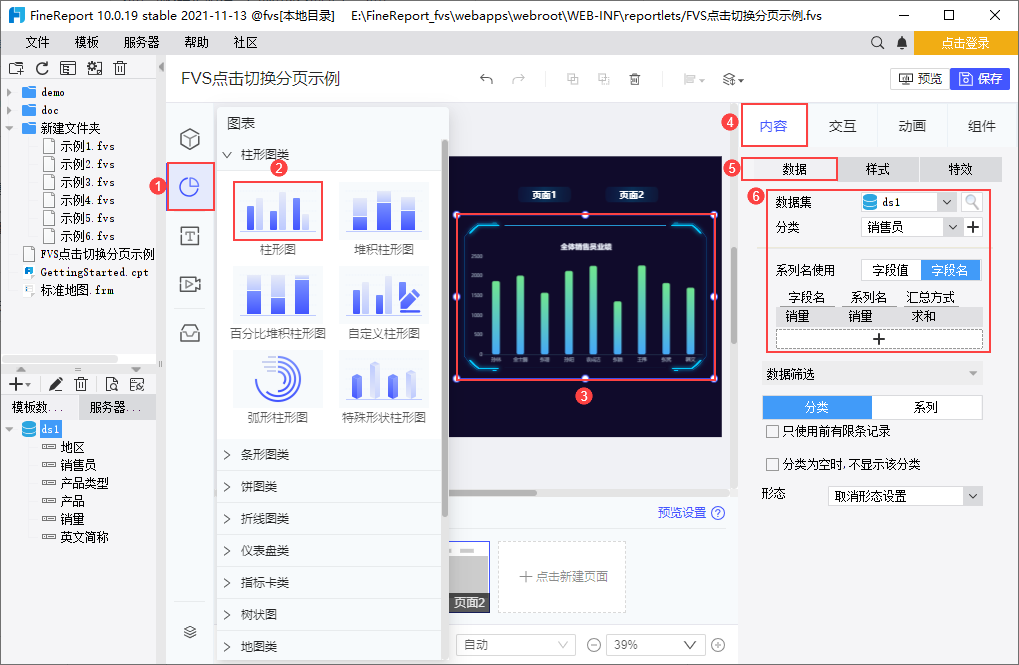Click the zoom out minus icon
Image resolution: width=1019 pixels, height=665 pixels.
(x=593, y=645)
